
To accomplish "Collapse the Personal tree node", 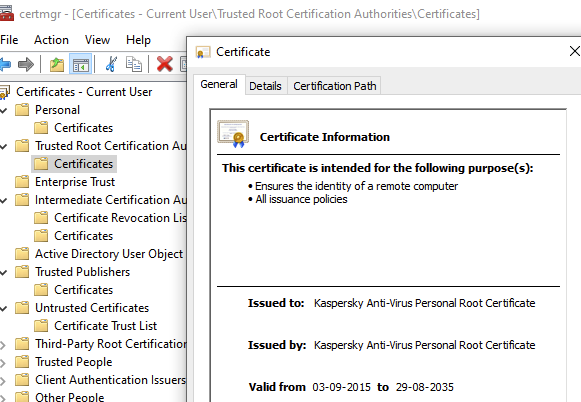I will pos(4,110).
